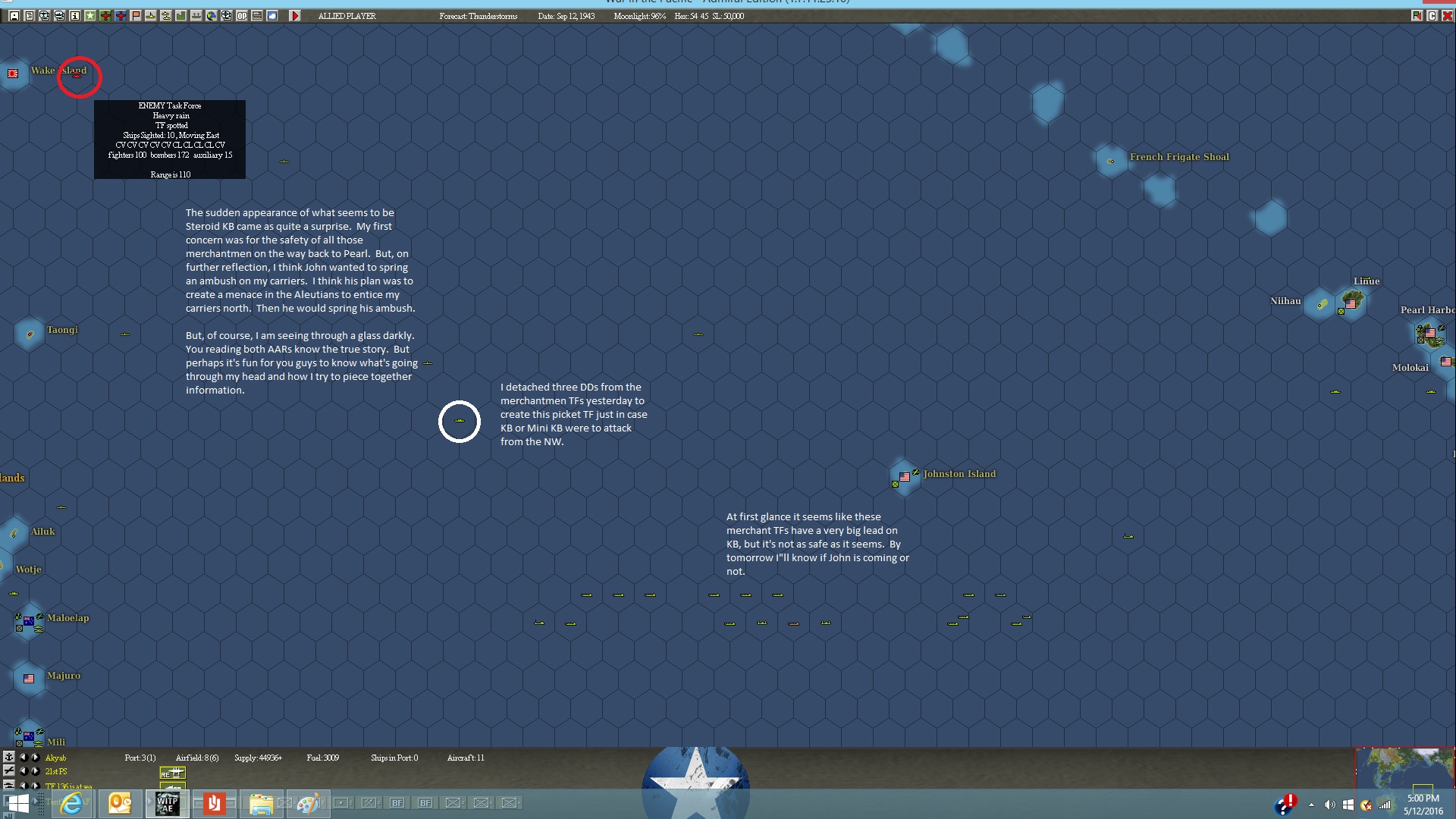This screenshot has height=819, width=1456.
Task: Click the save game disk icon
Action: tap(14, 16)
